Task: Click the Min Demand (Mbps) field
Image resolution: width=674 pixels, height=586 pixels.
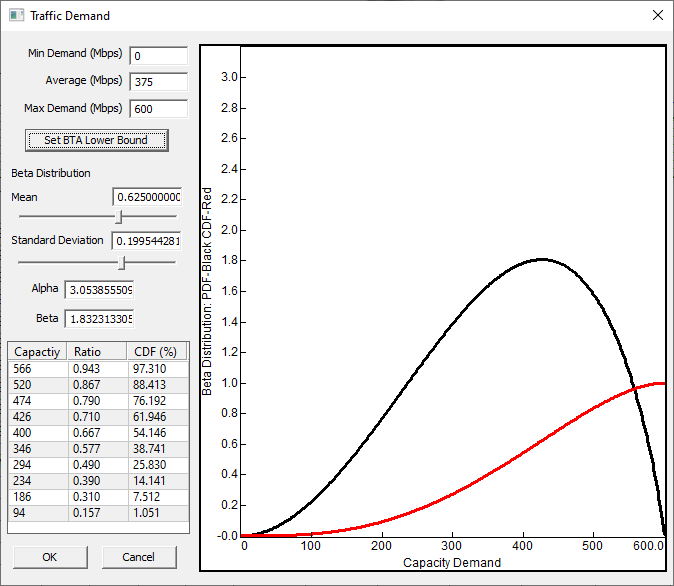Action: tap(158, 56)
